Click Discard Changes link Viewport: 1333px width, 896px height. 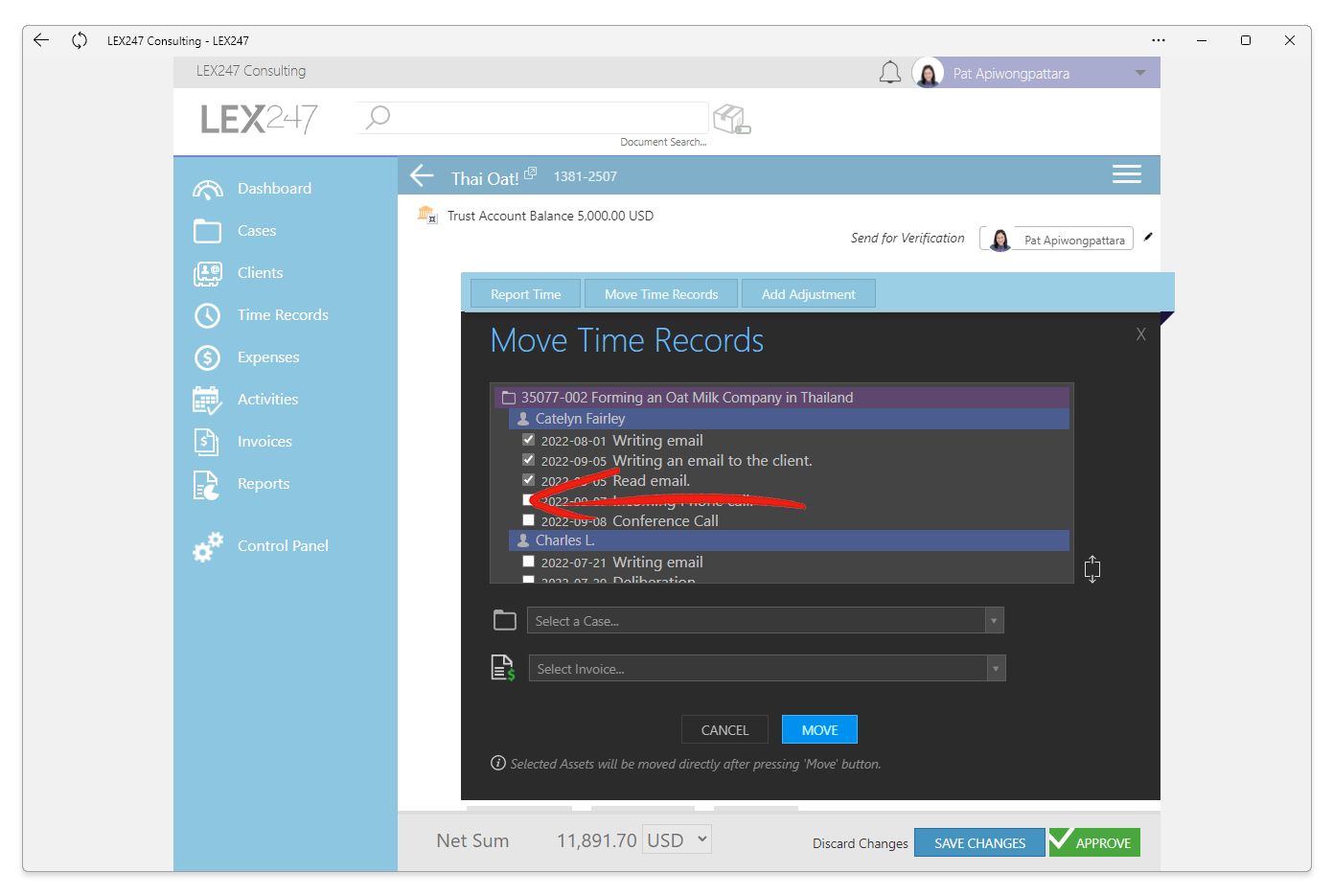pos(861,843)
